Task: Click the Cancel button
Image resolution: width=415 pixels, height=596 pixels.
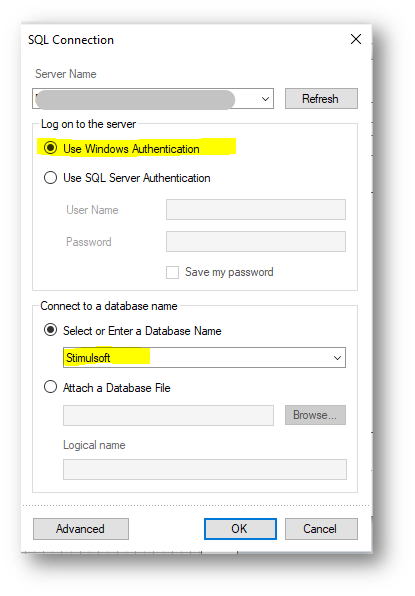Action: click(x=321, y=529)
